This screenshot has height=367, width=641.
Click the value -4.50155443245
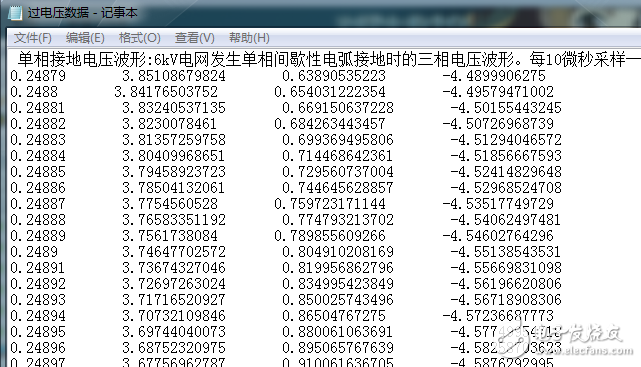[x=506, y=108]
